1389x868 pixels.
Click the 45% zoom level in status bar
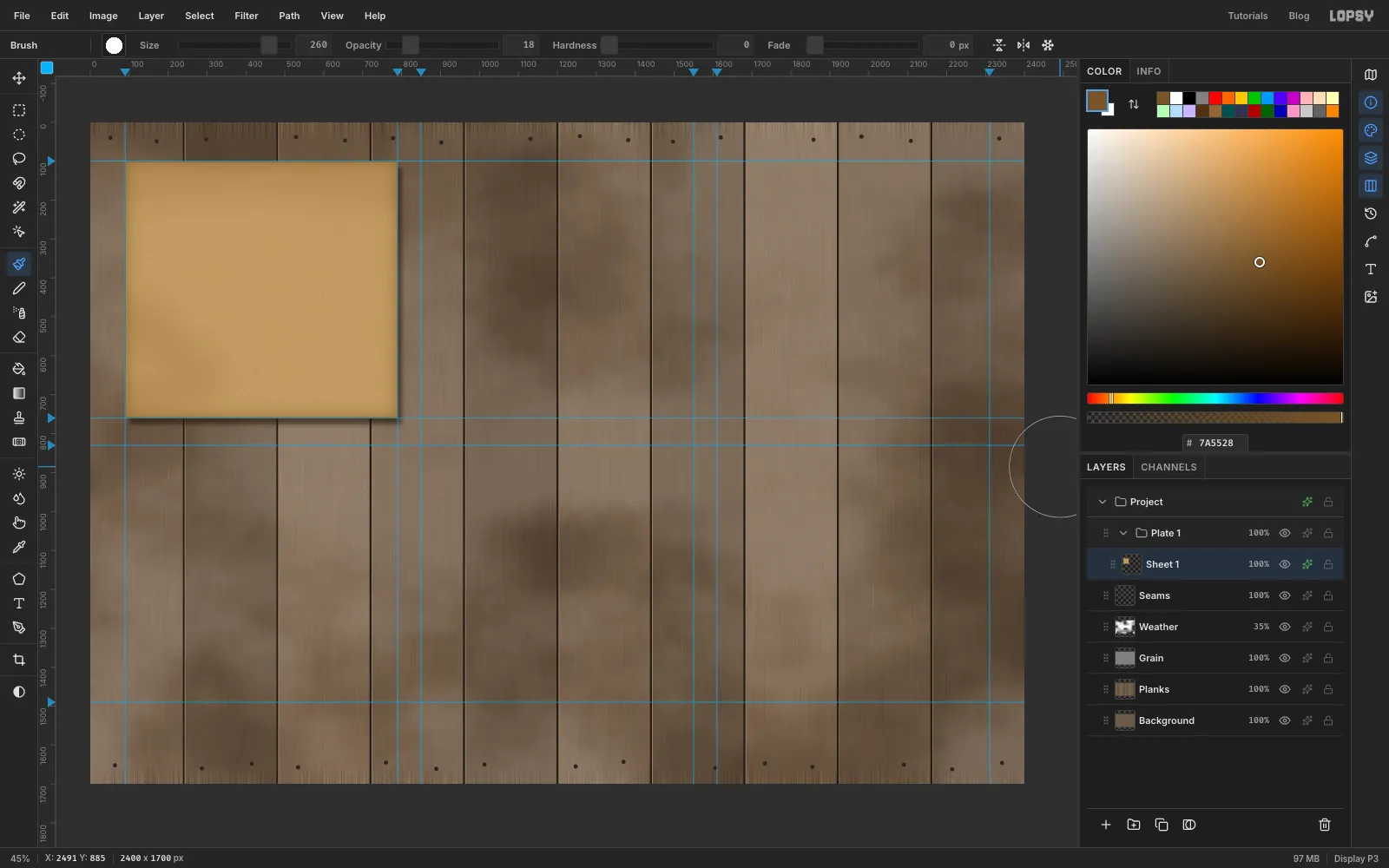pyautogui.click(x=20, y=858)
